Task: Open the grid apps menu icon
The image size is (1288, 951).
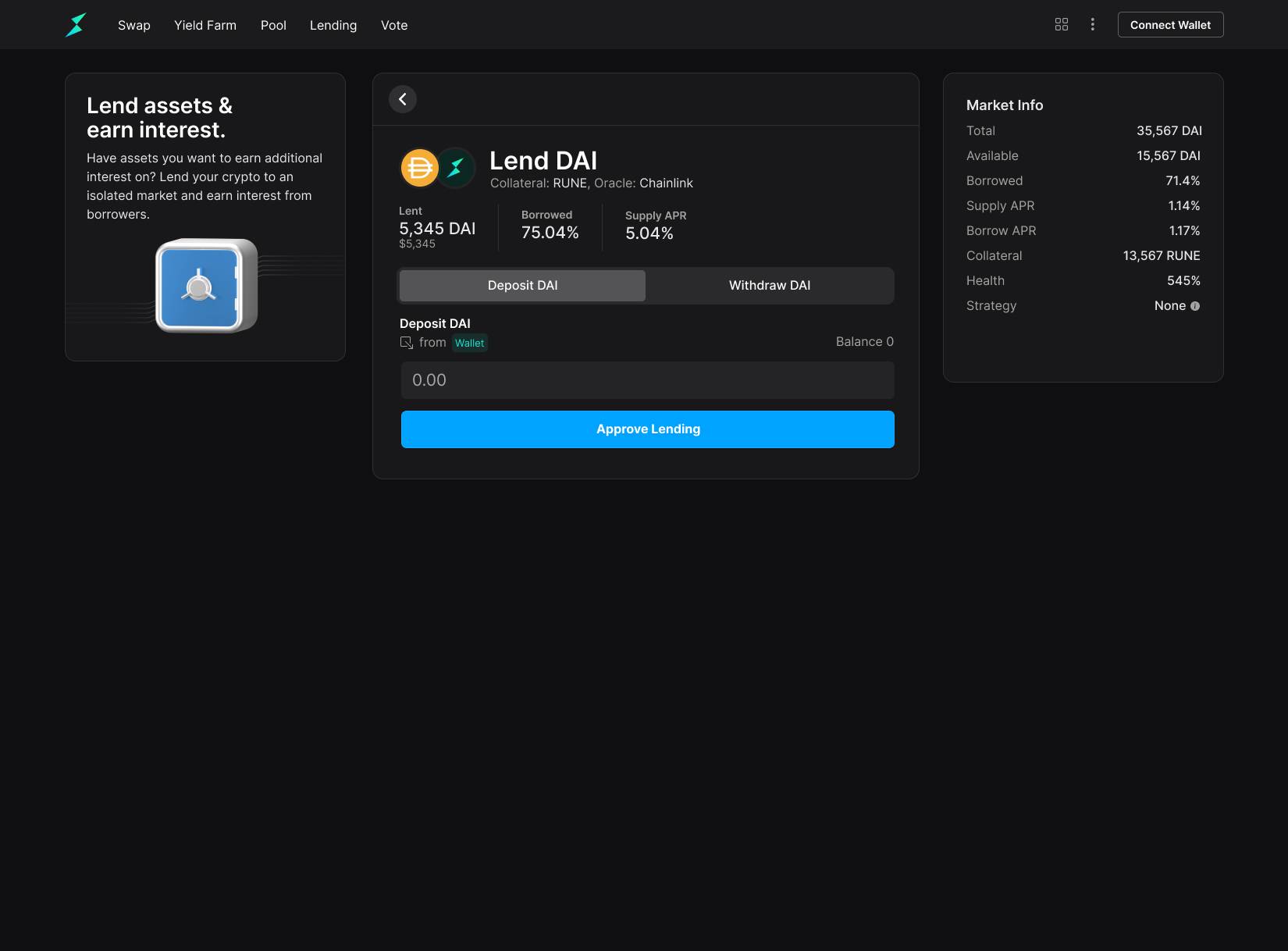Action: (1061, 25)
